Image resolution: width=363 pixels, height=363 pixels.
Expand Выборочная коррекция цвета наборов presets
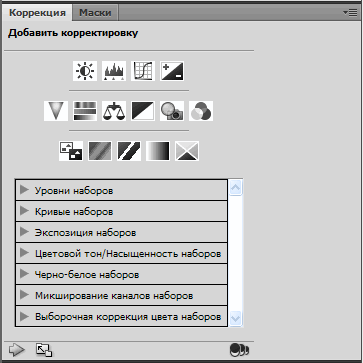pos(24,316)
